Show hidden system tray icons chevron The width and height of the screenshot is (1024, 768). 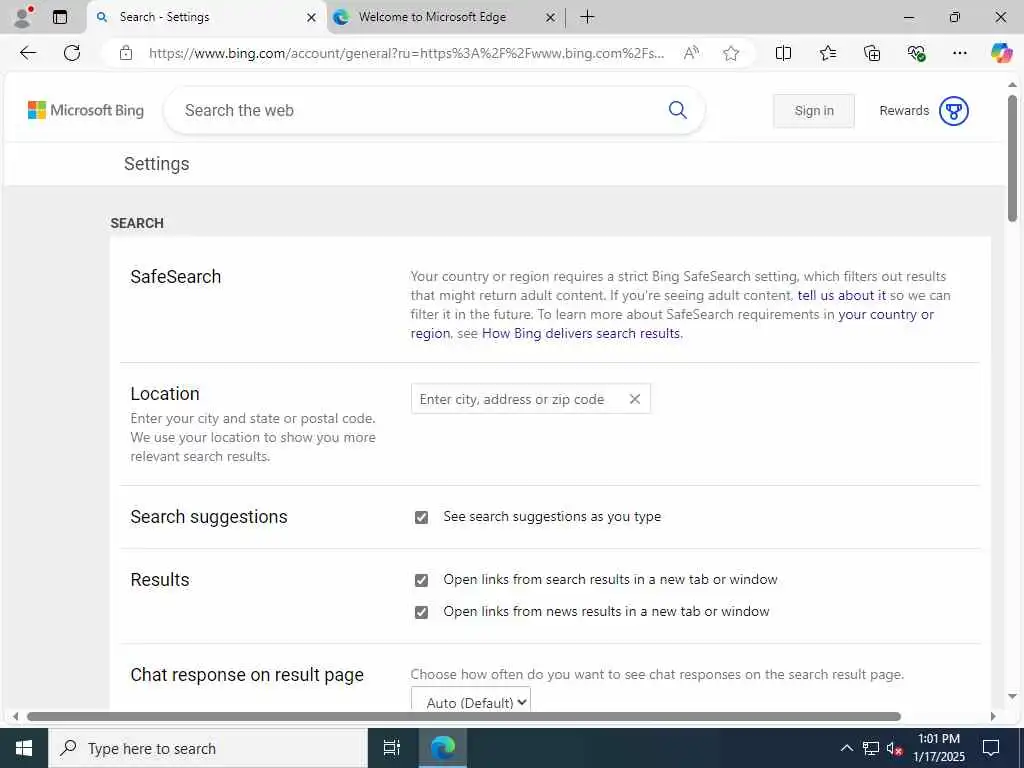[846, 748]
